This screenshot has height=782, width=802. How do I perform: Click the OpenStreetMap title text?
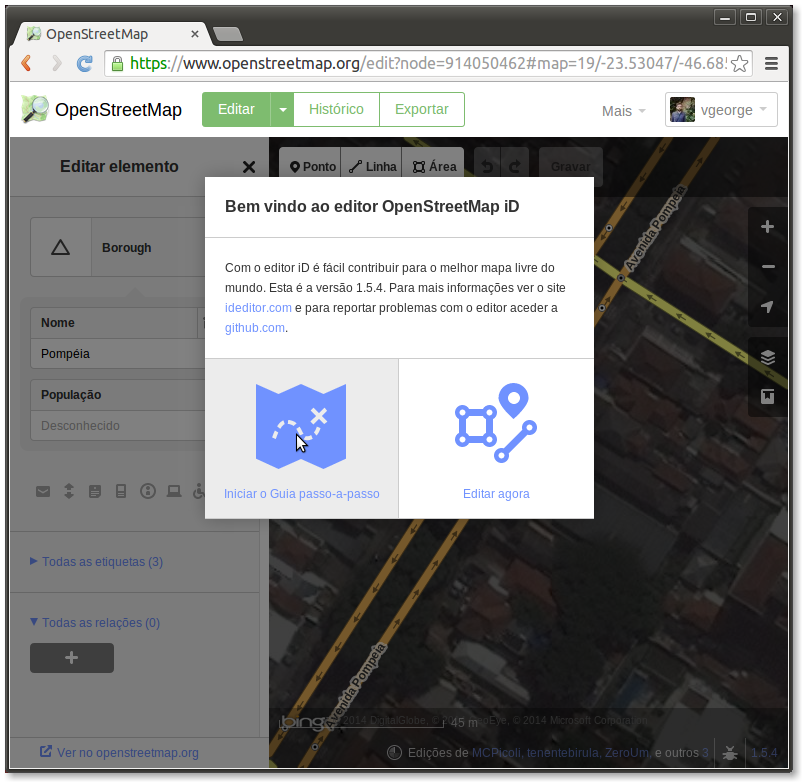(118, 110)
